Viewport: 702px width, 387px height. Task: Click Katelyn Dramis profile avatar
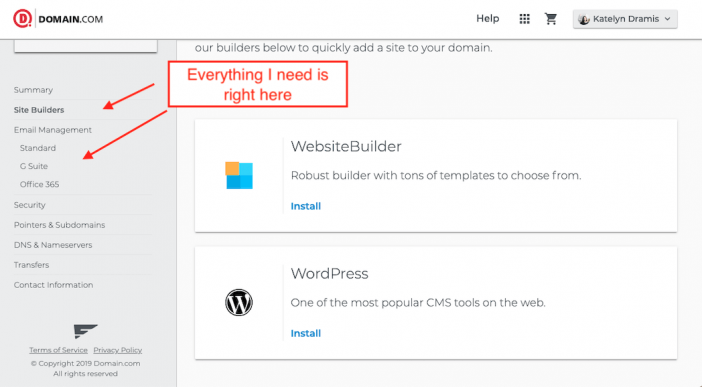[x=584, y=19]
